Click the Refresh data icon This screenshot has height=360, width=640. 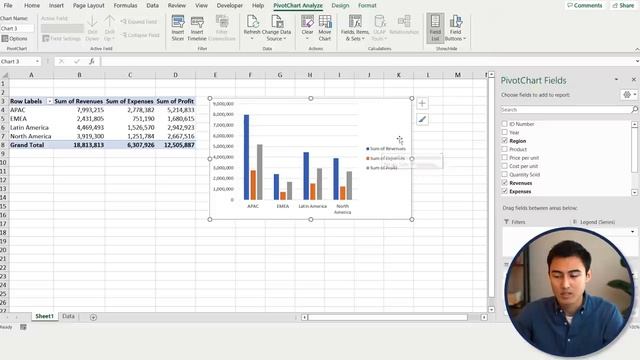tap(252, 22)
